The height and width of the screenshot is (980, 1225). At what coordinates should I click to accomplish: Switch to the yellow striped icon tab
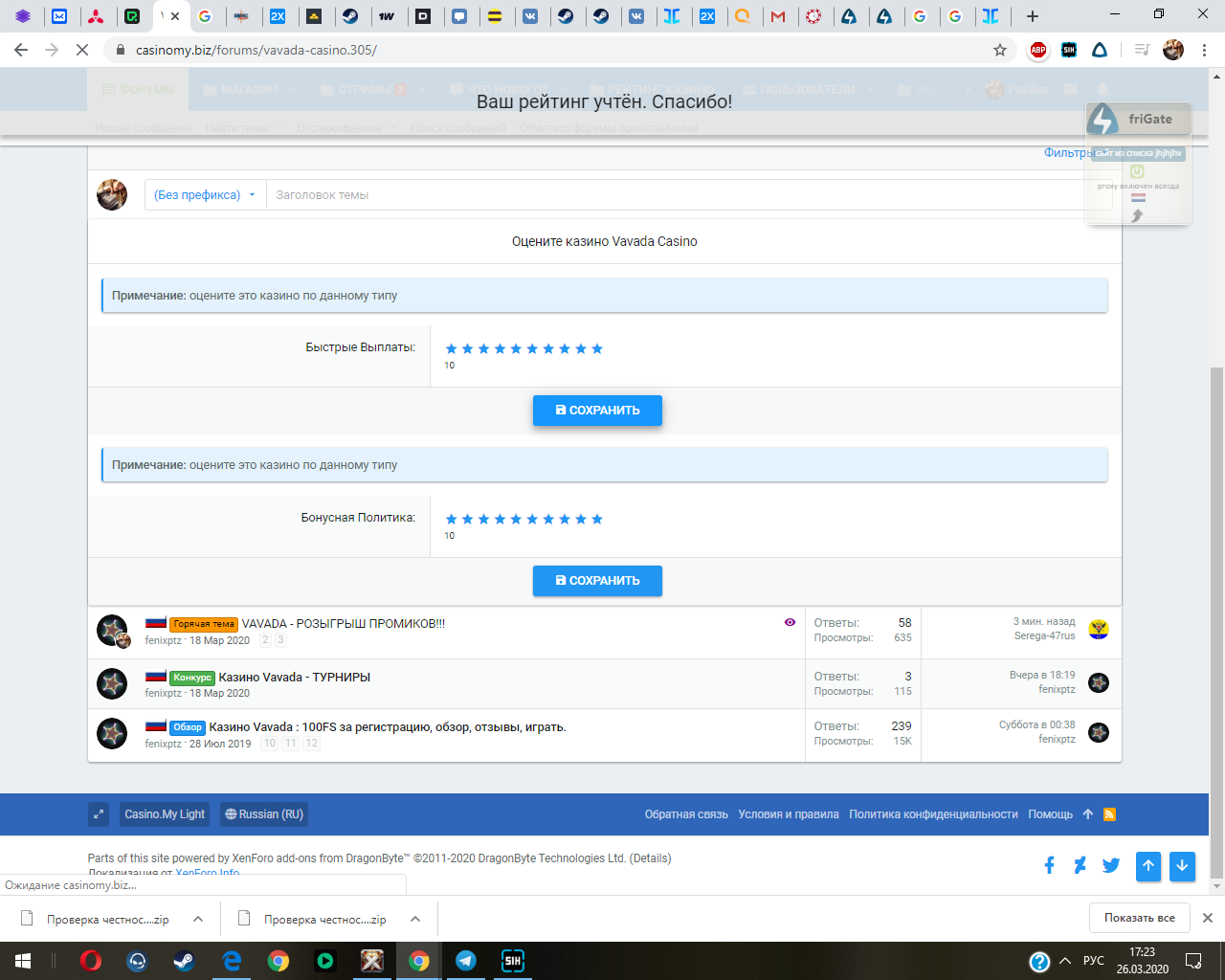click(495, 16)
